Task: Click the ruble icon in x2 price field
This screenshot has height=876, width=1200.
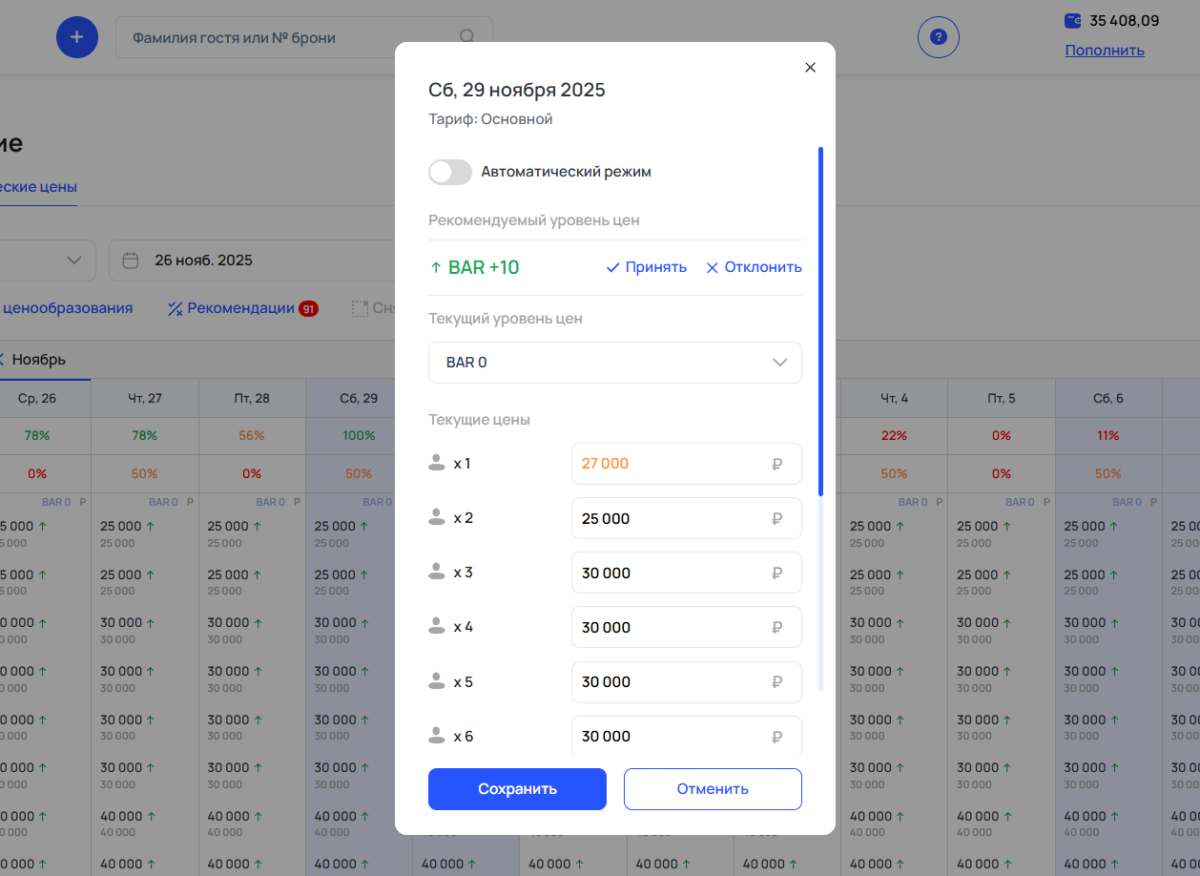Action: point(777,519)
